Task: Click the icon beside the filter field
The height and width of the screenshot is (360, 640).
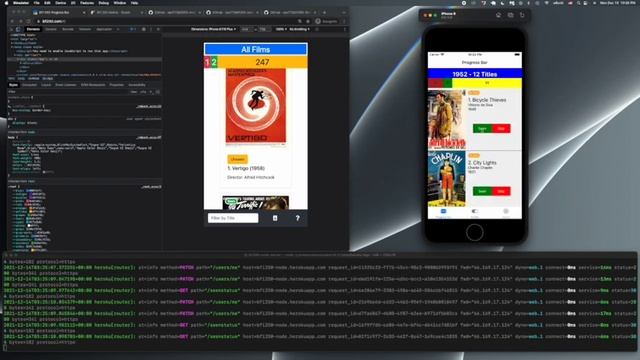Action: tap(275, 218)
